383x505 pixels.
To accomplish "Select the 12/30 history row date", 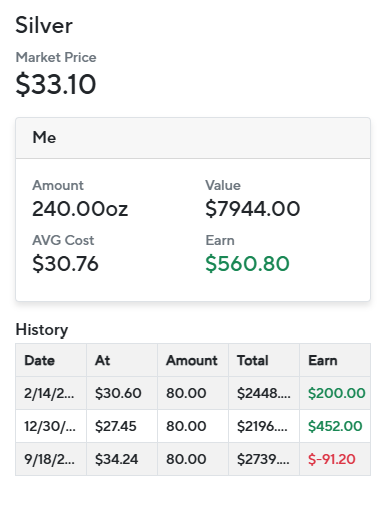I will [x=50, y=426].
